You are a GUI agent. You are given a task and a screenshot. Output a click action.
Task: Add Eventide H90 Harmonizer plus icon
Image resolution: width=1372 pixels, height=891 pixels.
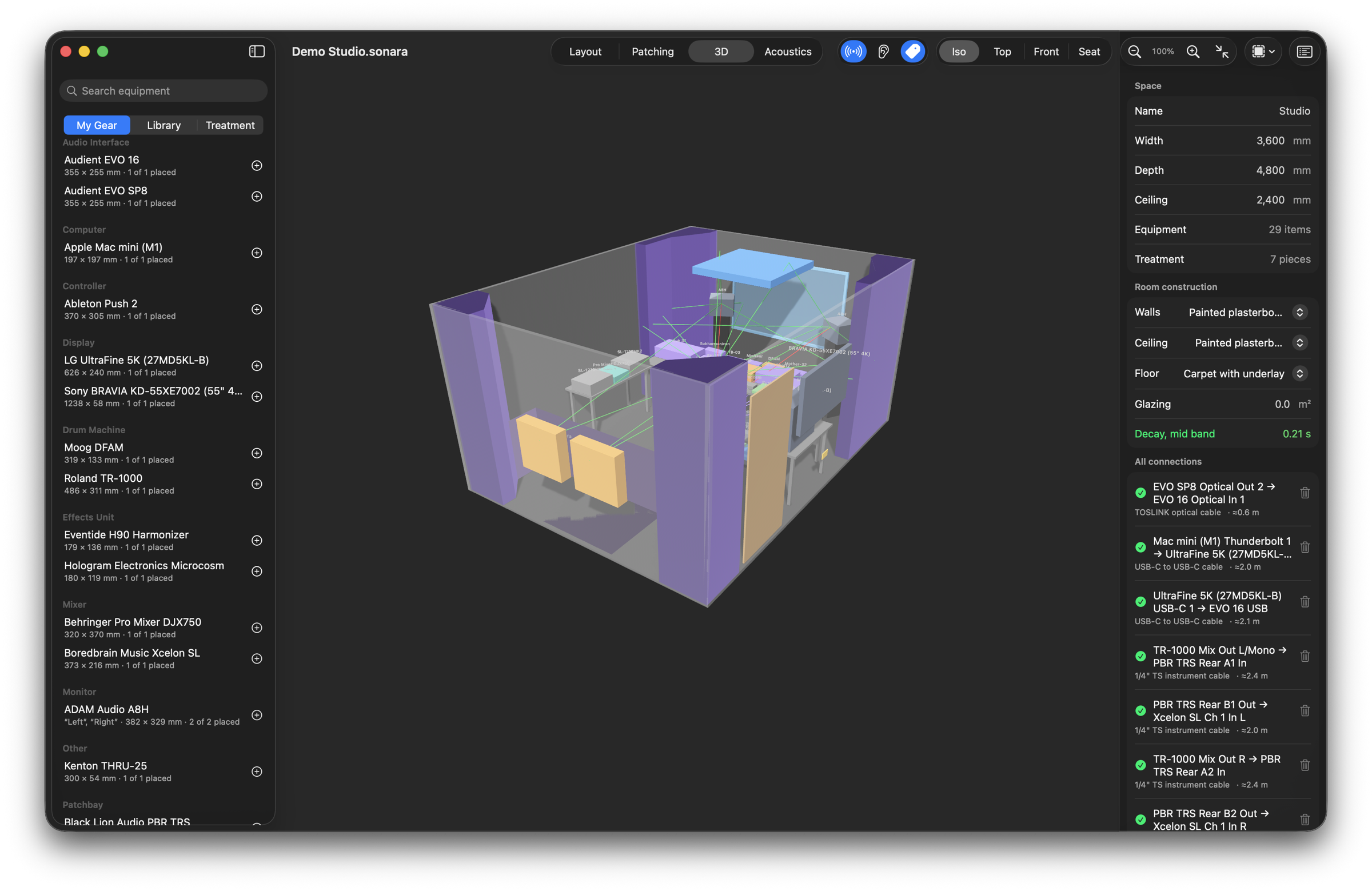tap(257, 541)
